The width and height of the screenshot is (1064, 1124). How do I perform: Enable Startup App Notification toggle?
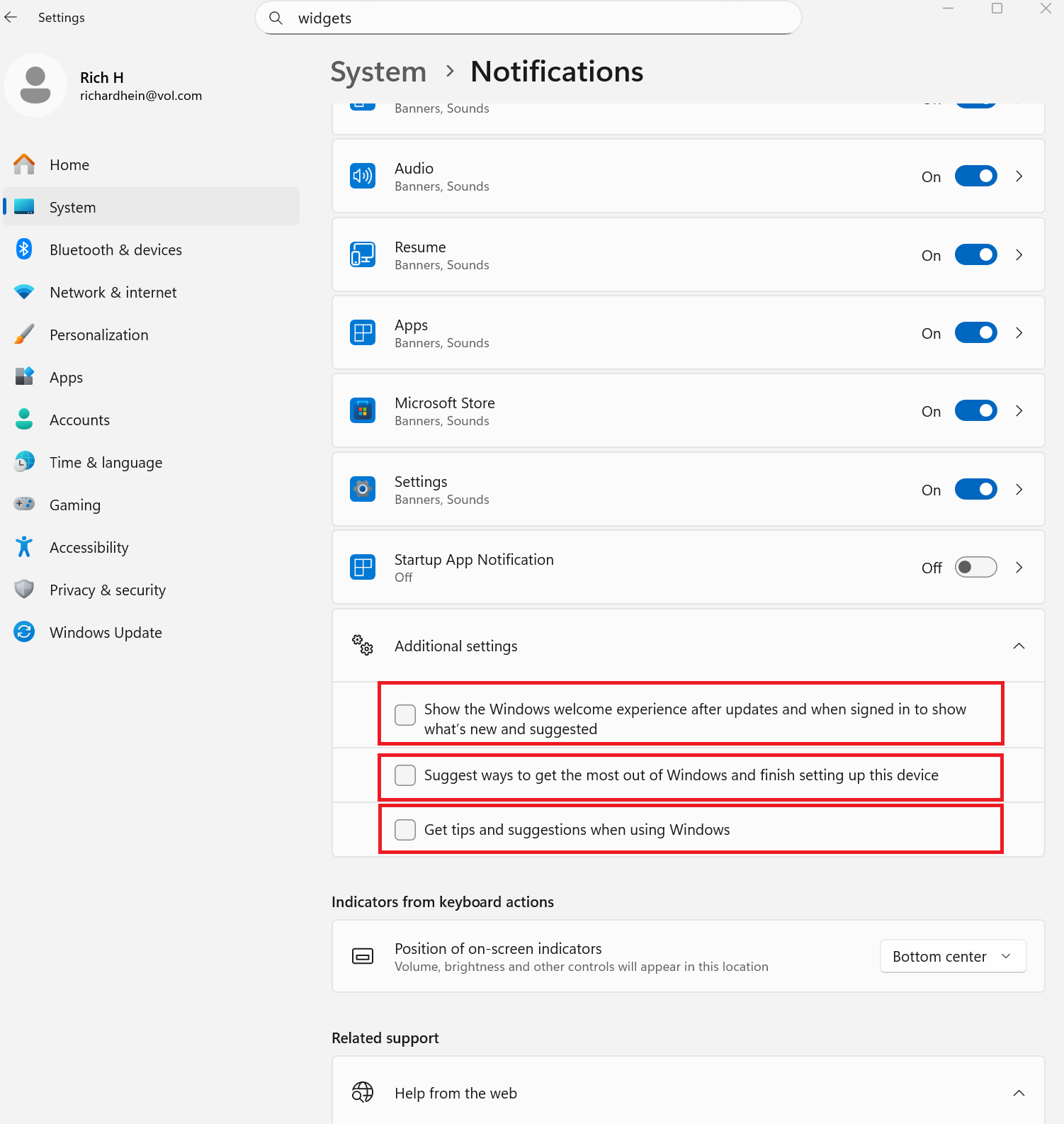pyautogui.click(x=975, y=567)
